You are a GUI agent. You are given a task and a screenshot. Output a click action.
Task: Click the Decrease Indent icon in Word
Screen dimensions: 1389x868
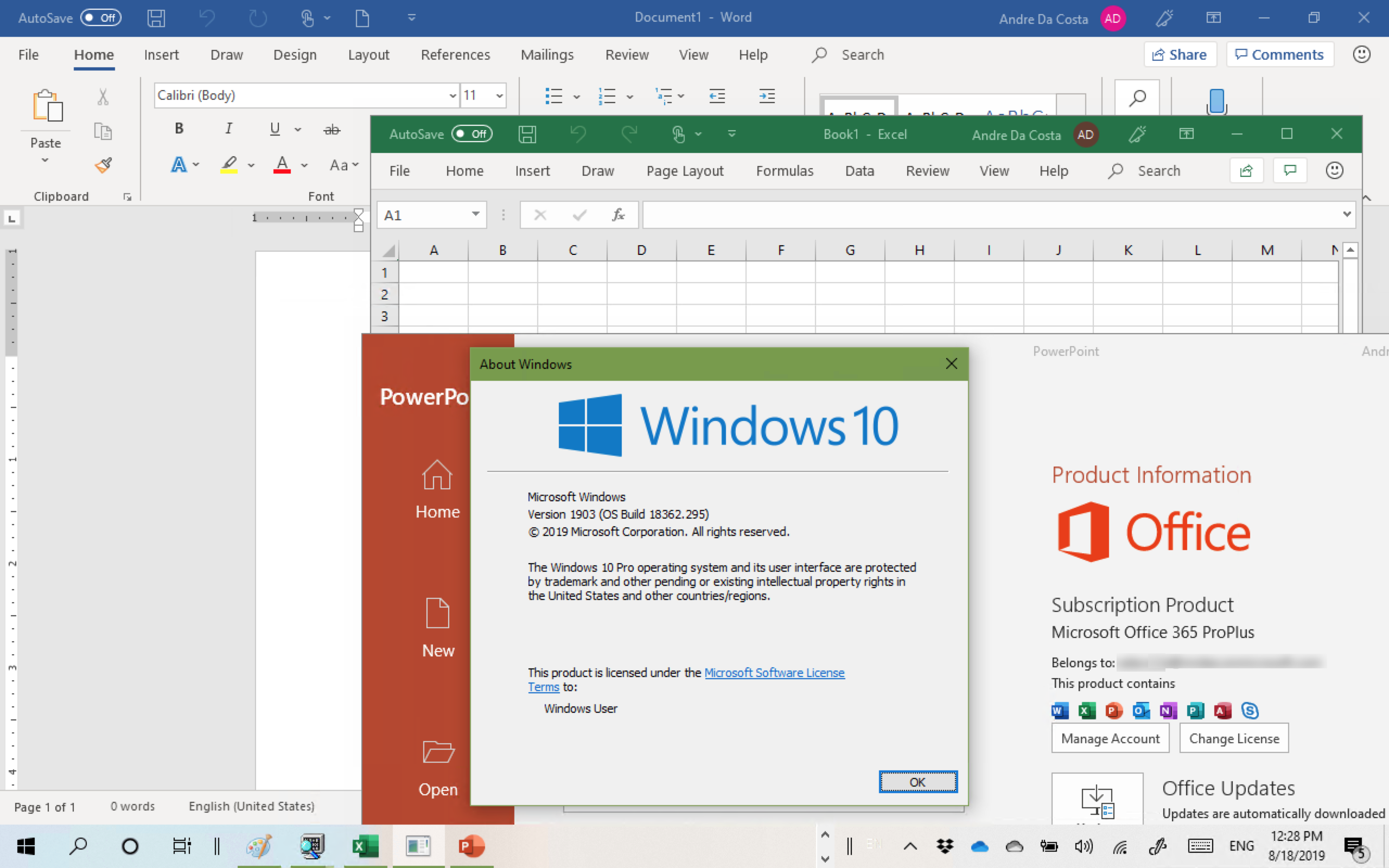(x=717, y=96)
